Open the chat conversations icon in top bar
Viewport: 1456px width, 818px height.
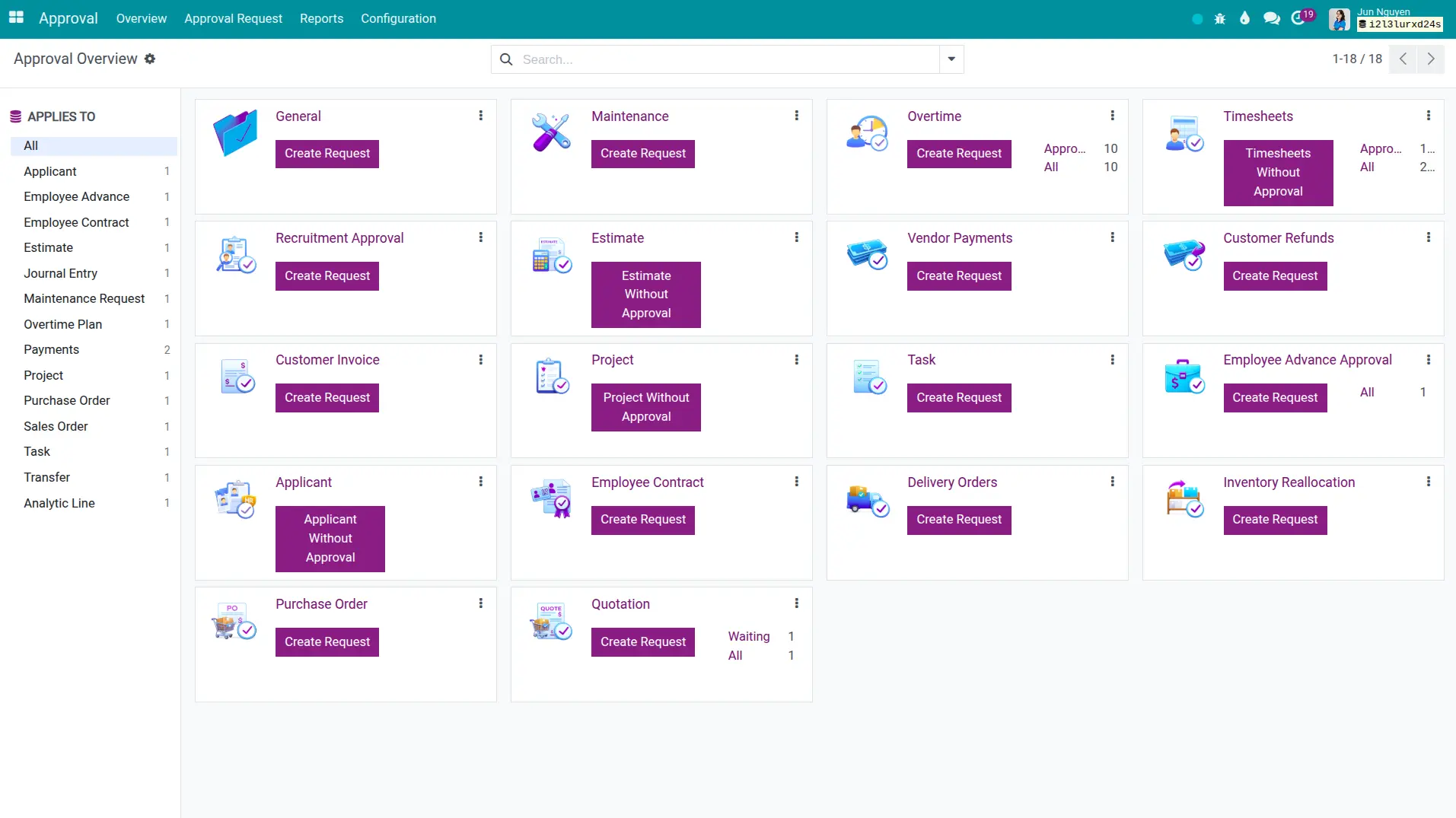[1271, 18]
